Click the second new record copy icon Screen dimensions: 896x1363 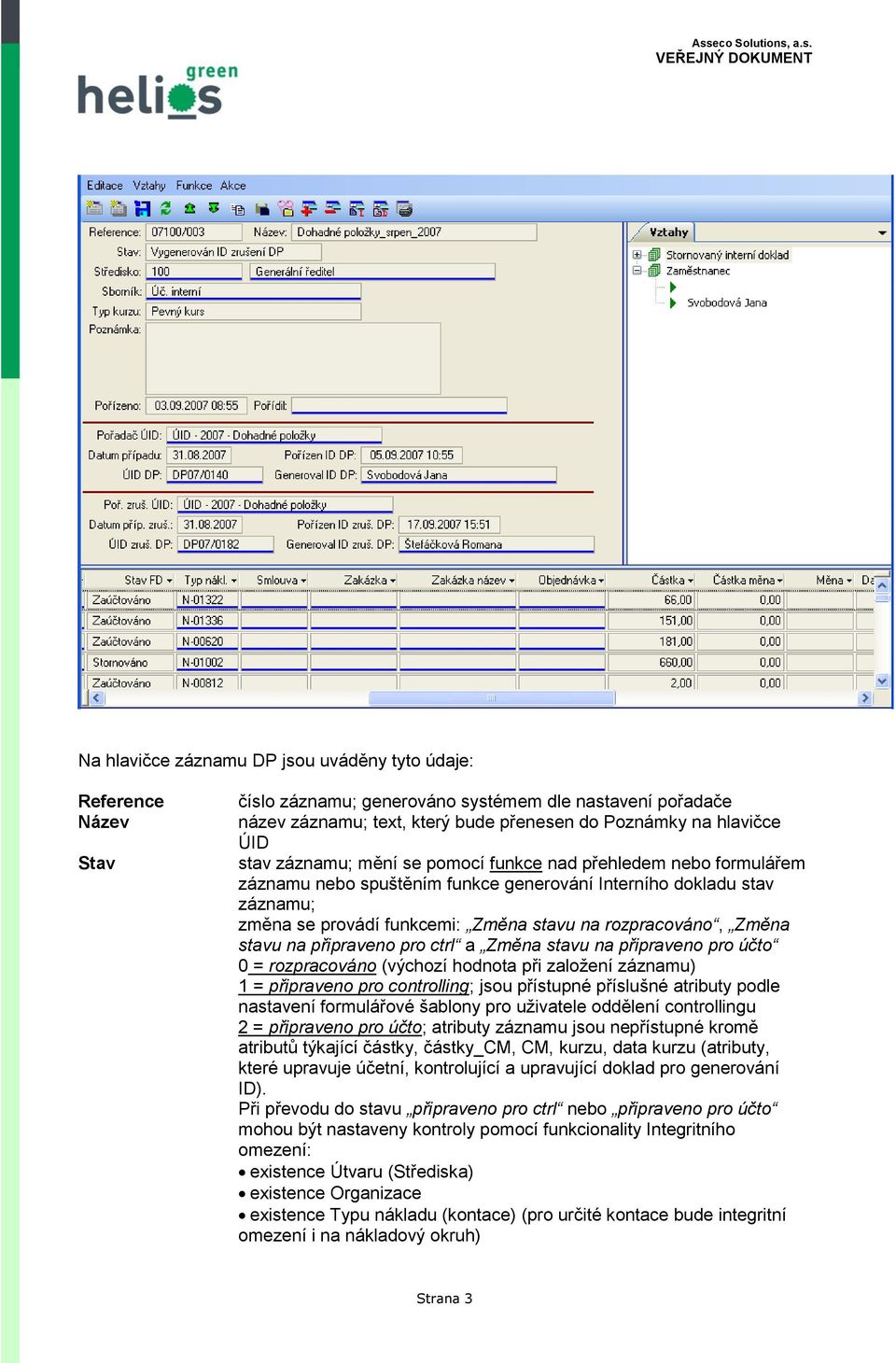coord(118,209)
